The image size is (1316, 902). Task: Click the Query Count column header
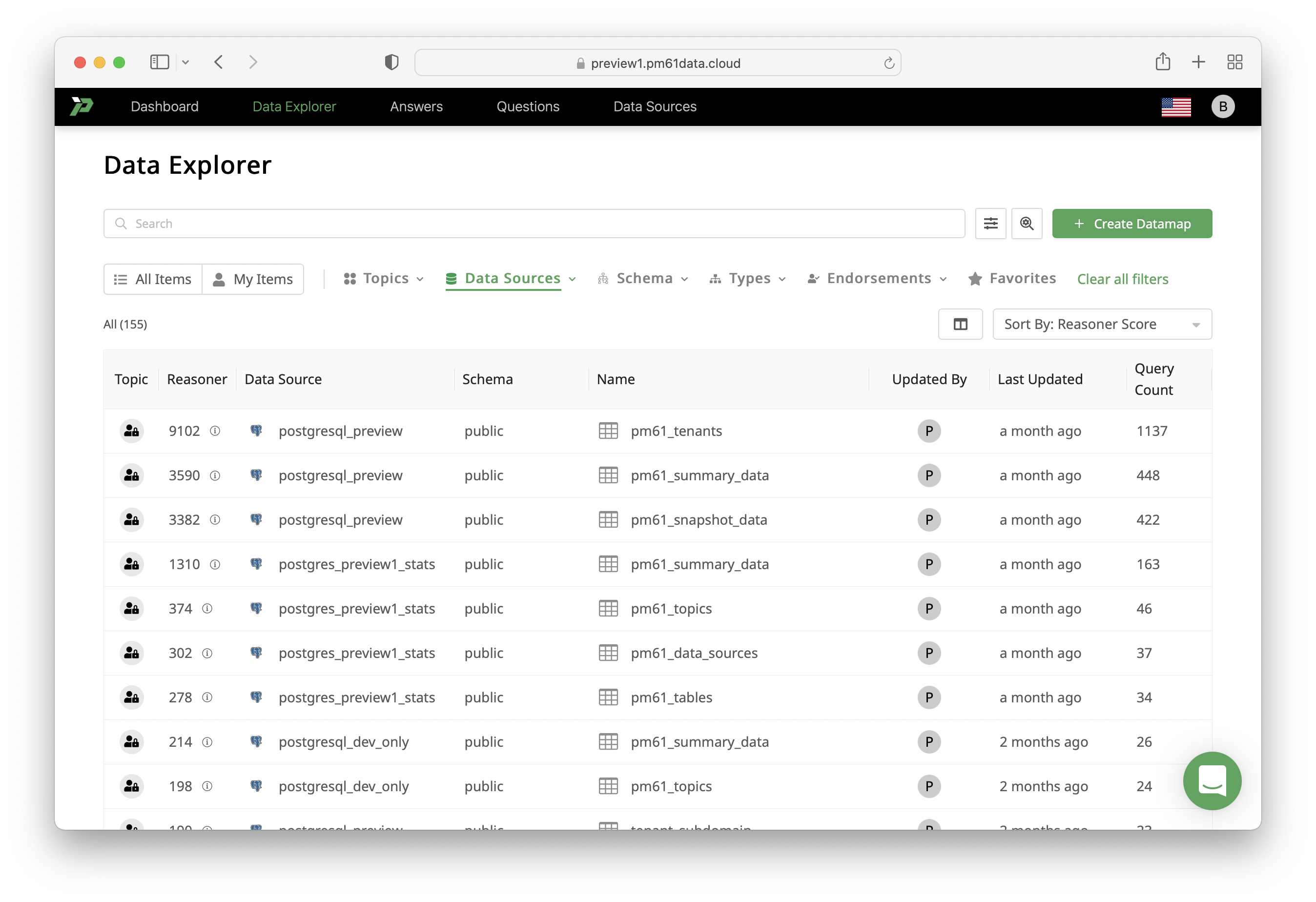click(1154, 379)
